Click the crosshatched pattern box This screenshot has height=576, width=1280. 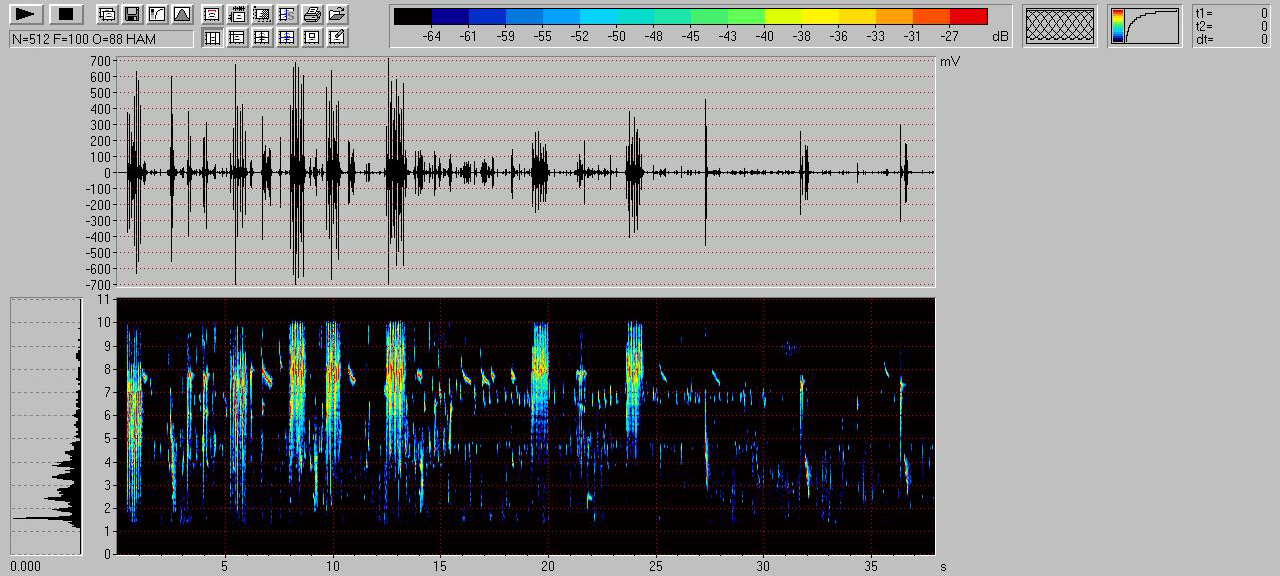(x=1059, y=26)
